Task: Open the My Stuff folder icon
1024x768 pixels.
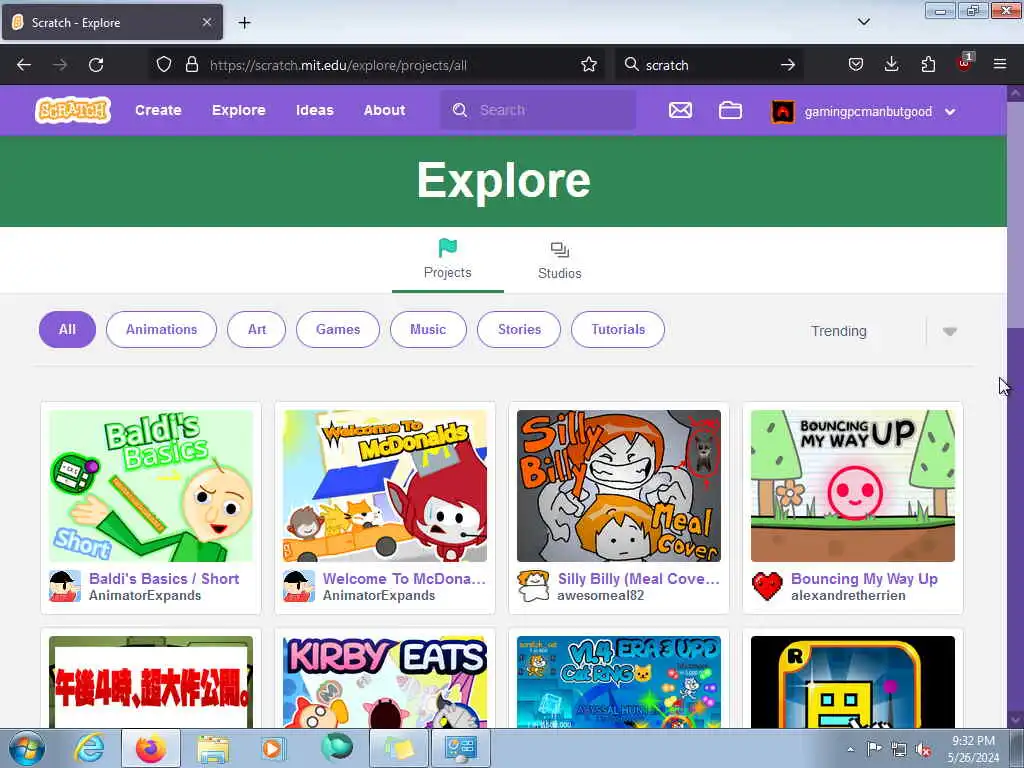Action: tap(730, 110)
